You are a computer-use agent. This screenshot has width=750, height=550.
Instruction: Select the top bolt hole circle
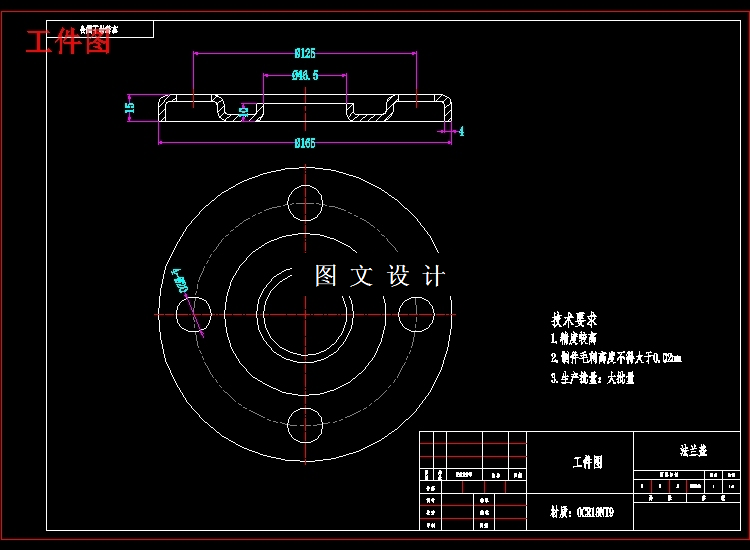[x=305, y=203]
